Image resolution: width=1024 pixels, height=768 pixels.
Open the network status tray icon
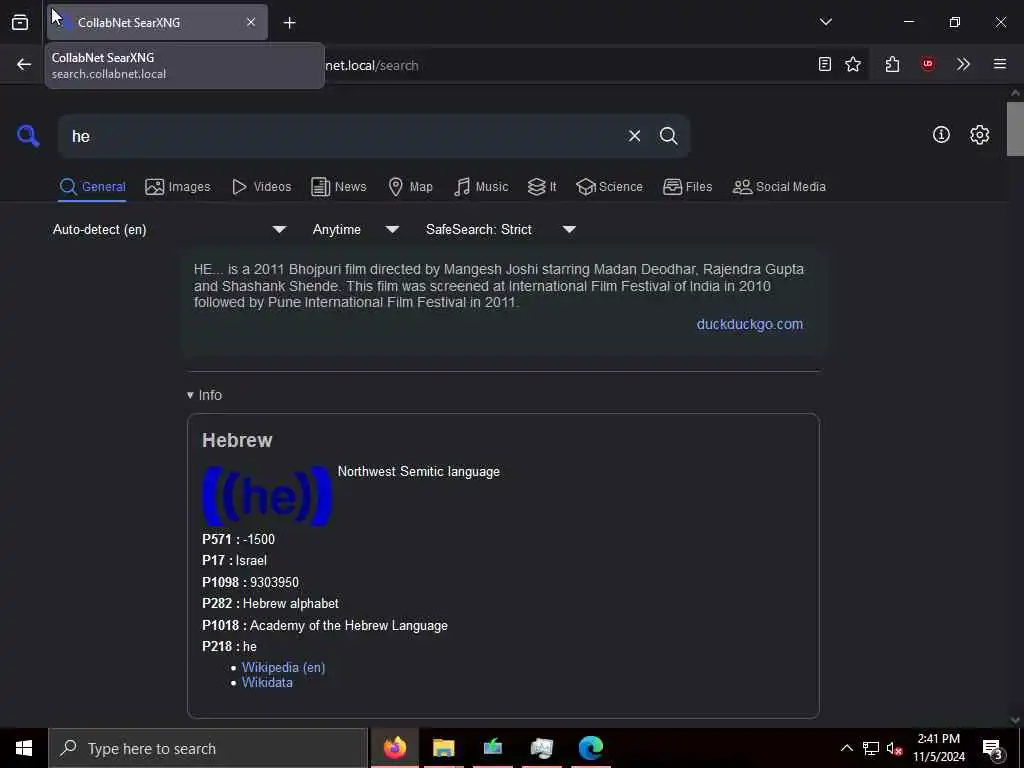click(x=871, y=748)
